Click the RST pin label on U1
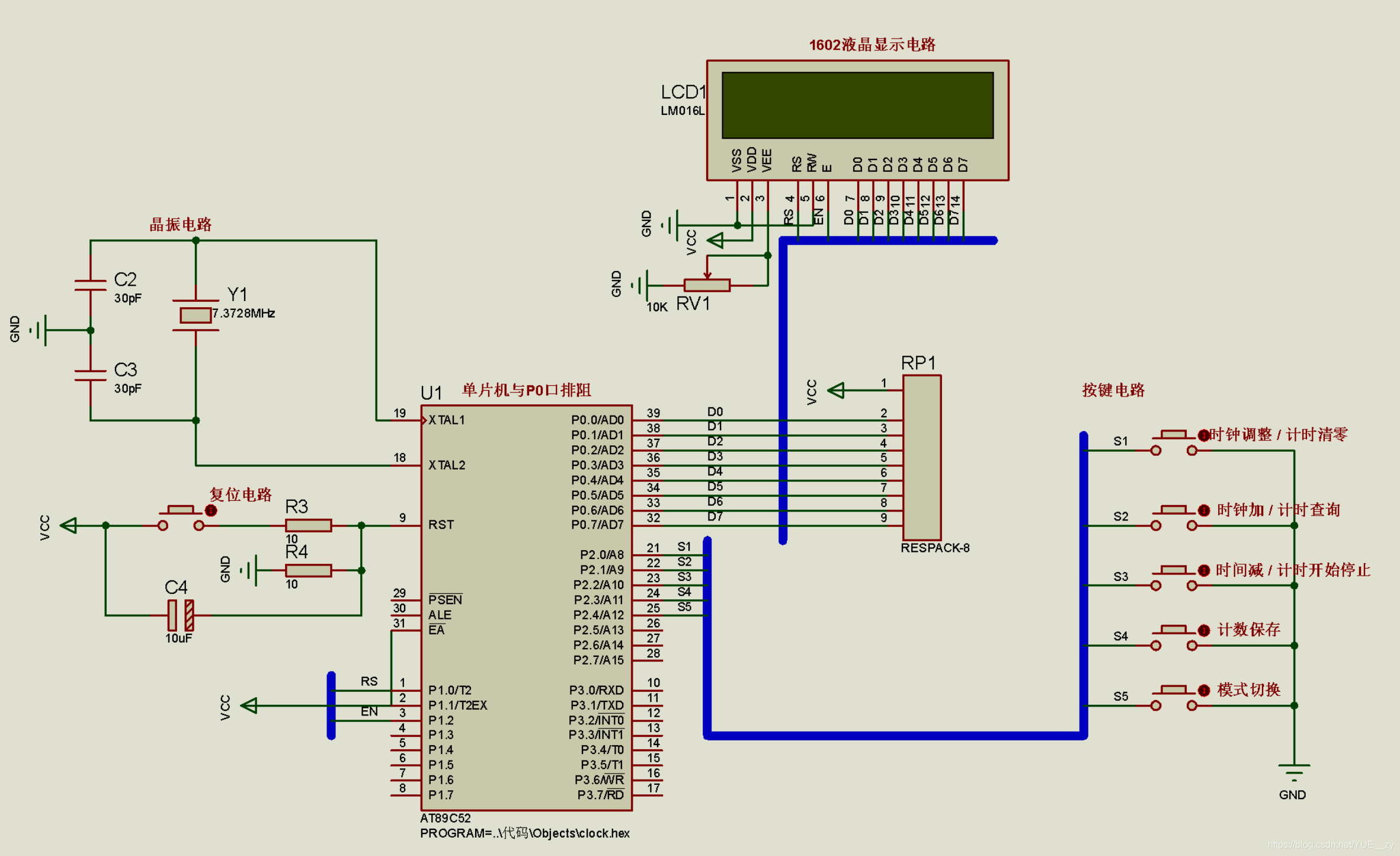 tap(441, 525)
